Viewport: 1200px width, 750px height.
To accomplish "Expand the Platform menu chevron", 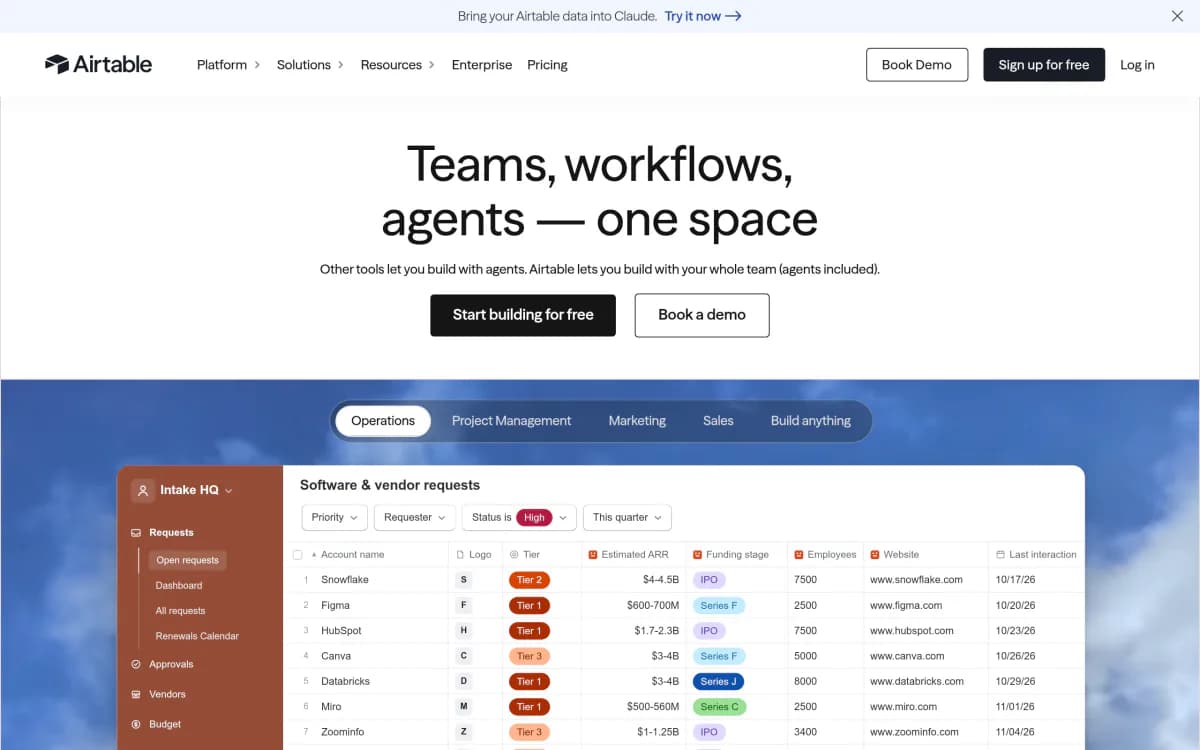I will click(x=257, y=65).
